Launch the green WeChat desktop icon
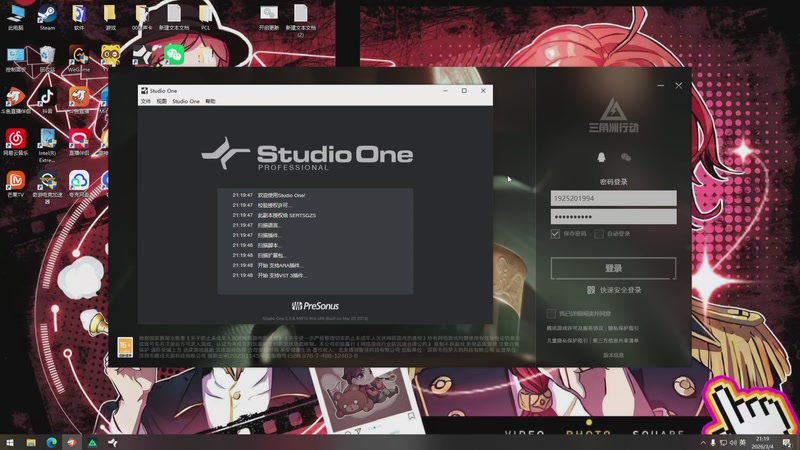Viewport: 800px width, 450px height. [174, 55]
